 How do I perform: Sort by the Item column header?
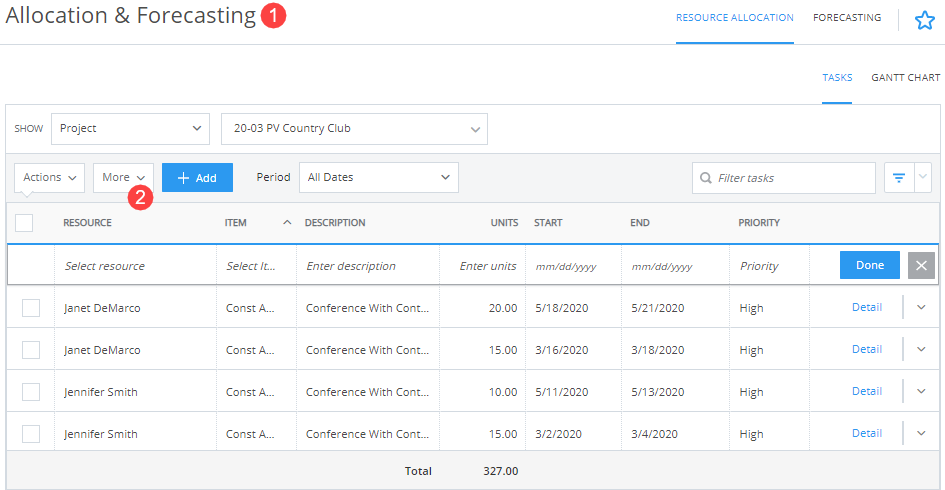pos(236,223)
